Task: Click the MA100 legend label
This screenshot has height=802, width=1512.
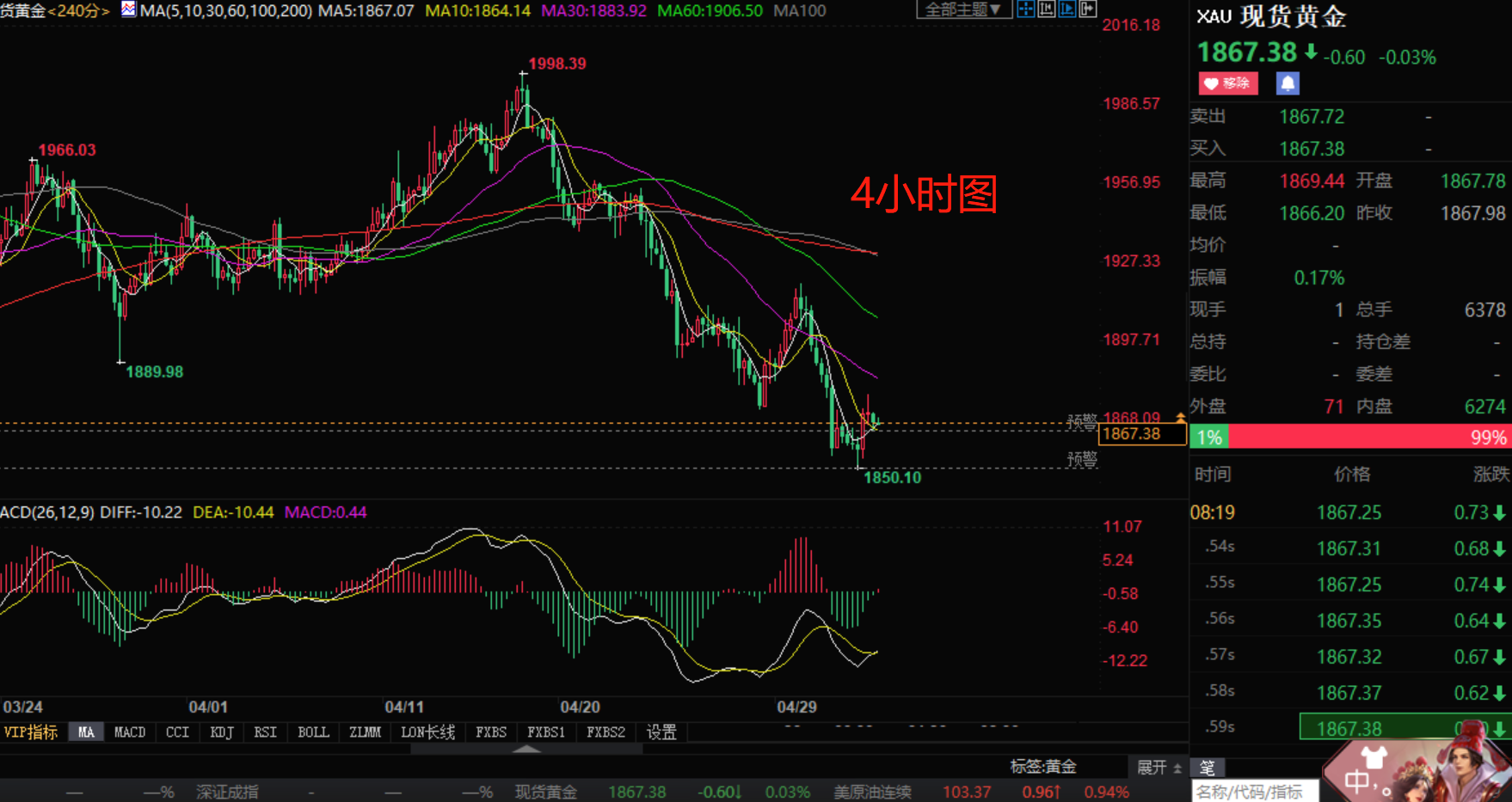Action: [x=800, y=11]
